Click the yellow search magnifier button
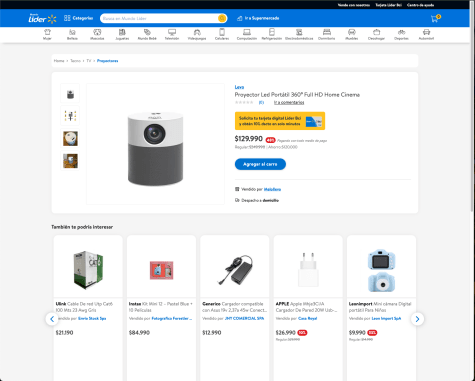The width and height of the screenshot is (475, 381). click(222, 18)
